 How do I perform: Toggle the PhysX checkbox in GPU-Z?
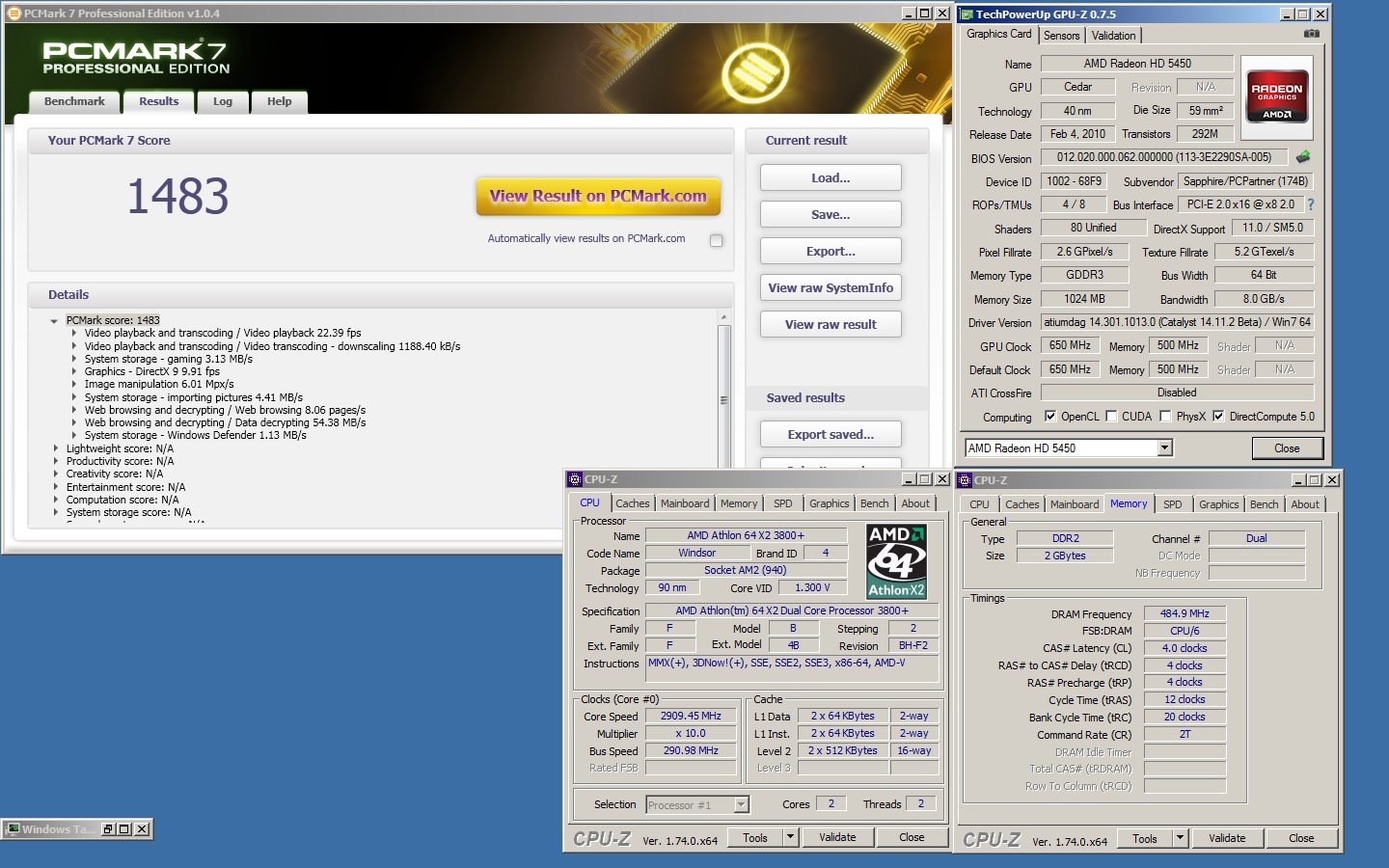pos(1165,417)
